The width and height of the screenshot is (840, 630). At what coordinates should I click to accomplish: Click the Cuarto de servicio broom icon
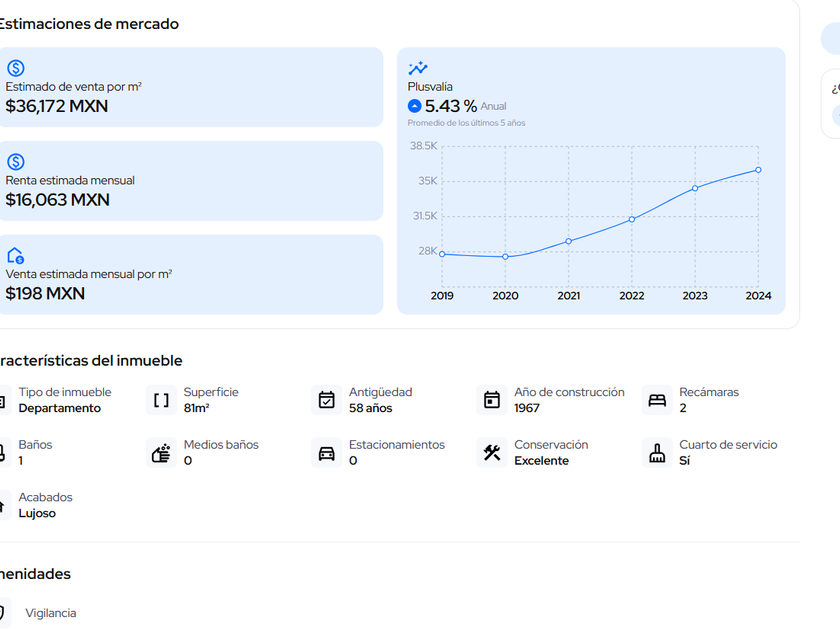tap(657, 453)
